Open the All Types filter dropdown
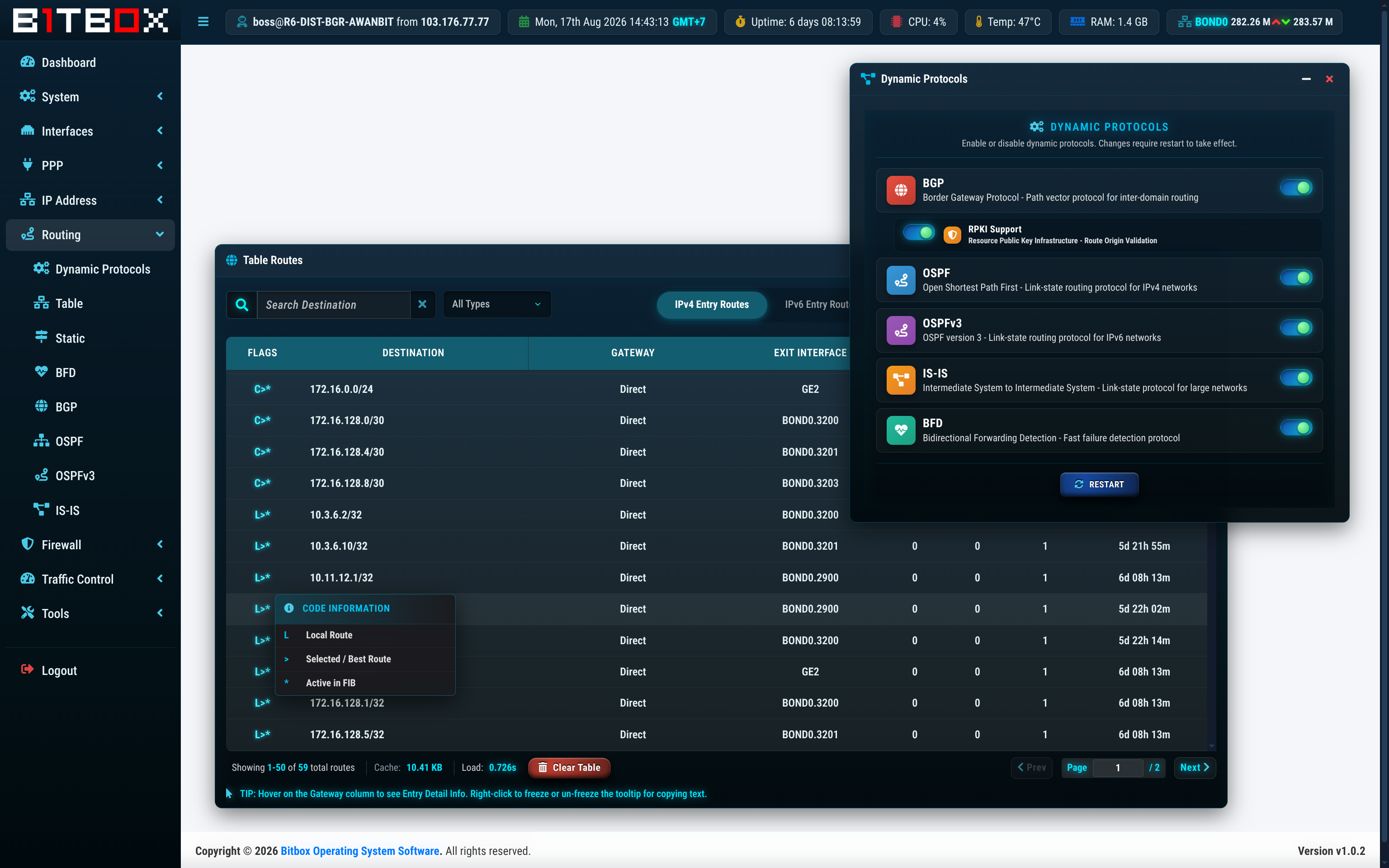This screenshot has height=868, width=1389. click(x=496, y=304)
